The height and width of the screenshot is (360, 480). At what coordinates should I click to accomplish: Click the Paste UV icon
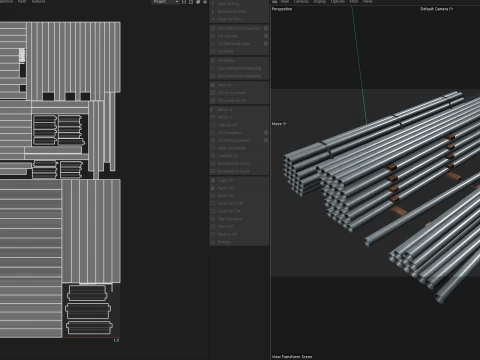(213, 188)
